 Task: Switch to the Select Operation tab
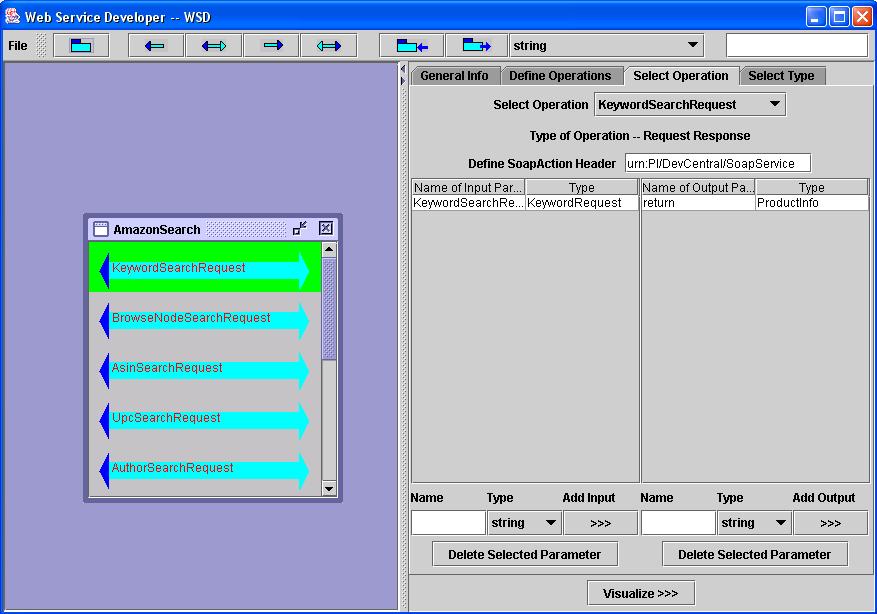[x=681, y=75]
